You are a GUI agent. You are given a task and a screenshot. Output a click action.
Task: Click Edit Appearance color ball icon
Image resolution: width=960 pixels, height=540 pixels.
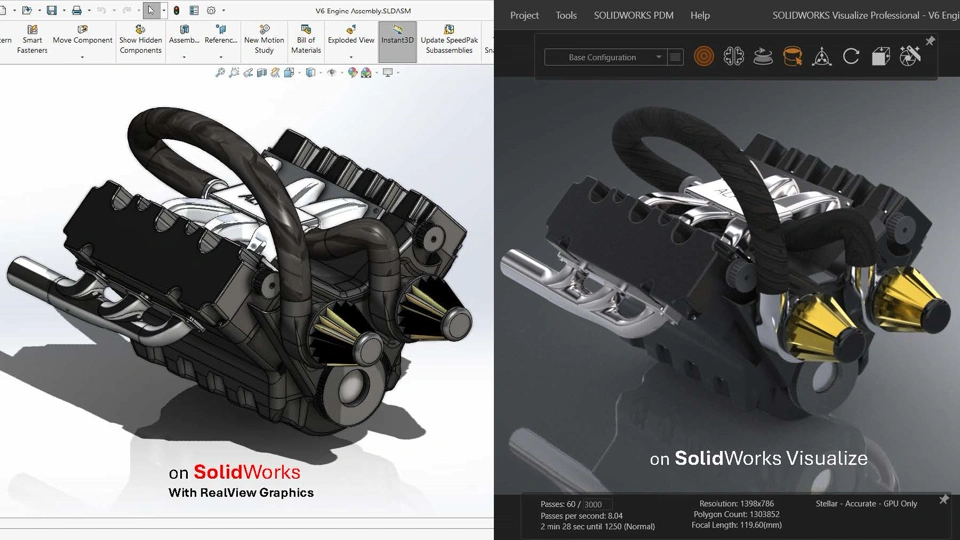coord(353,72)
